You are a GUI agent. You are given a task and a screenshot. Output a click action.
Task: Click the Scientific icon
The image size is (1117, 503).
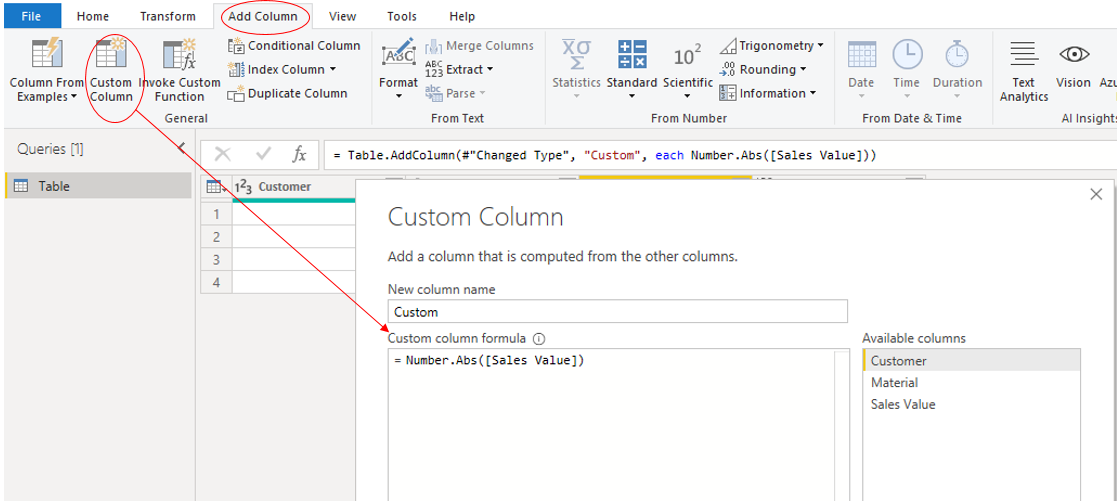tap(687, 56)
